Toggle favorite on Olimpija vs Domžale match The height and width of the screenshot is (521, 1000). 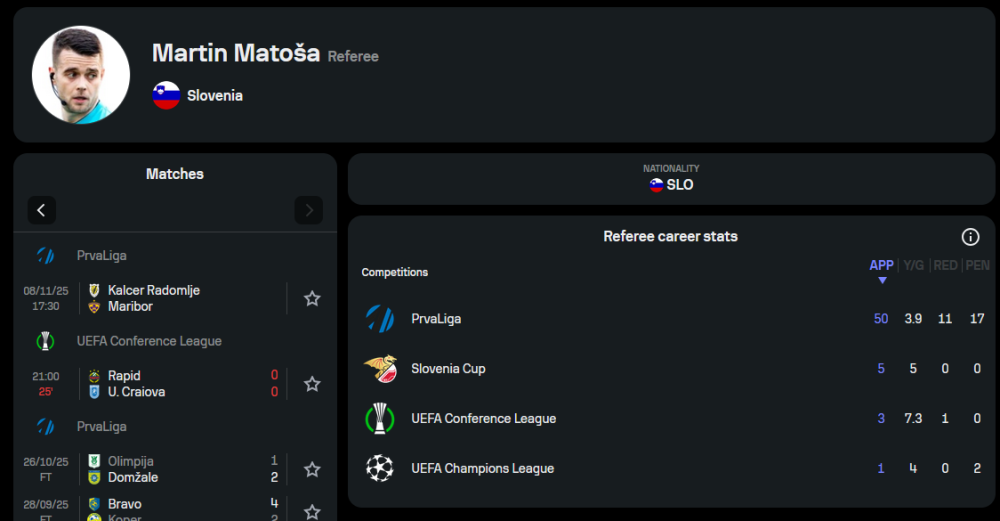click(x=312, y=469)
